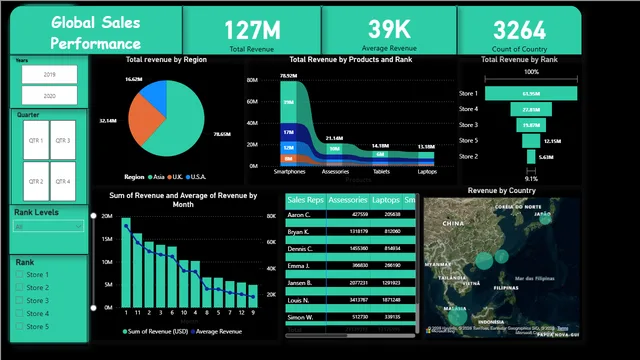Select the Emma J. row in table
The height and width of the screenshot is (360, 640).
pos(351,266)
